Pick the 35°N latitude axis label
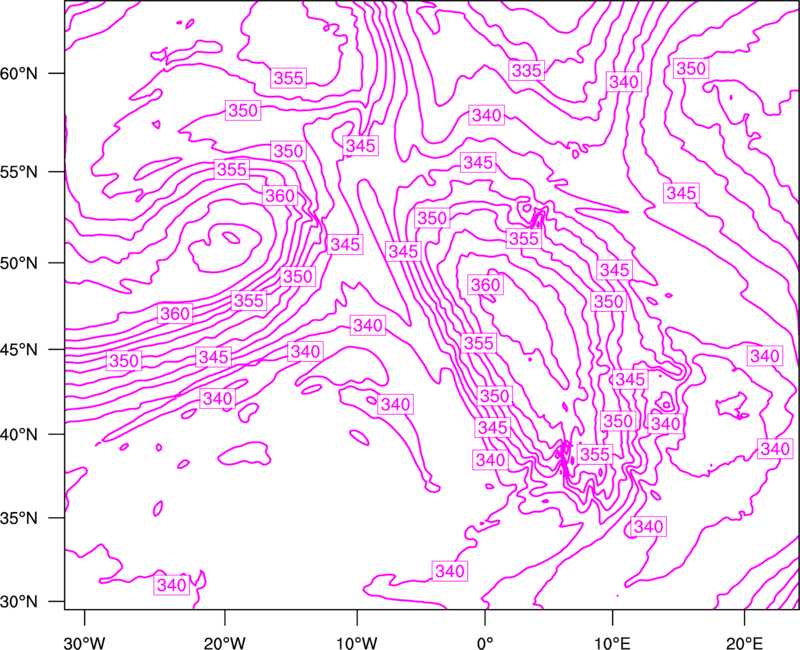The height and width of the screenshot is (650, 800). 19,518
